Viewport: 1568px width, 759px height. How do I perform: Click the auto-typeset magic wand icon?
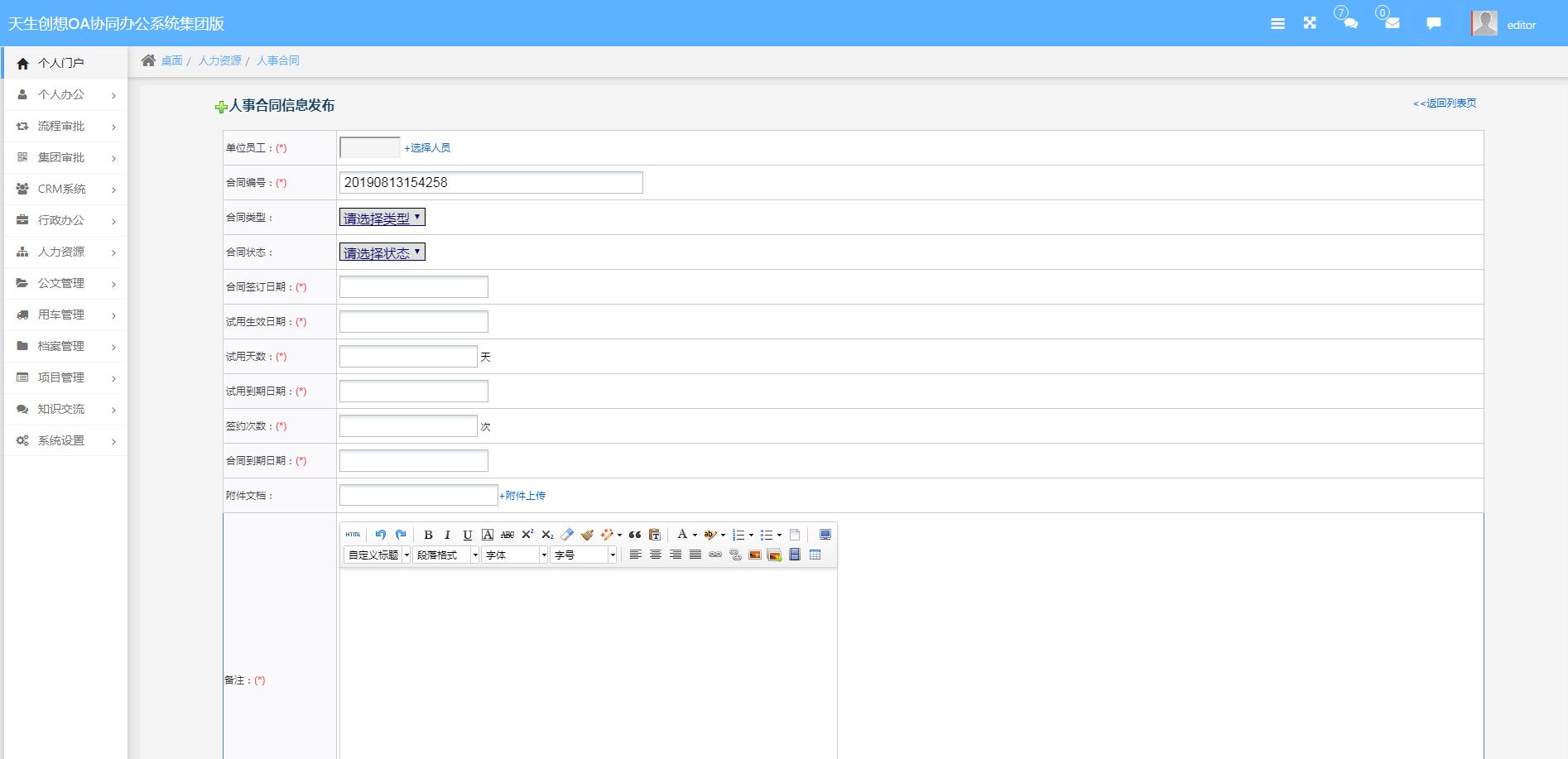pyautogui.click(x=607, y=535)
